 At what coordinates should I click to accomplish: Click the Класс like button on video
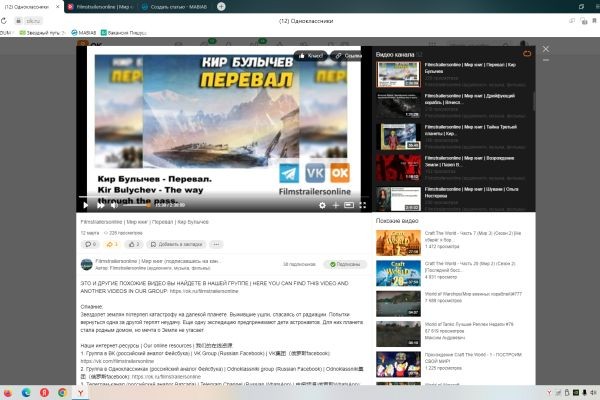tap(311, 56)
